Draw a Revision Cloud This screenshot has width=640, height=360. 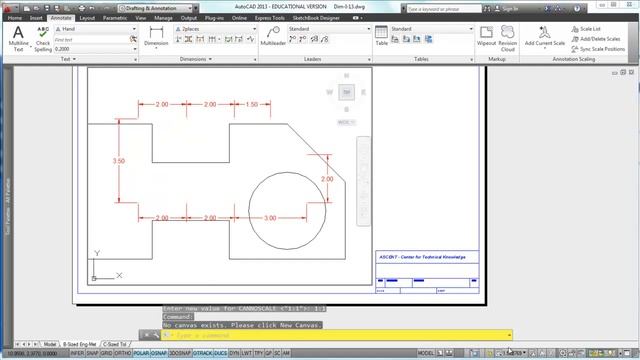click(508, 38)
